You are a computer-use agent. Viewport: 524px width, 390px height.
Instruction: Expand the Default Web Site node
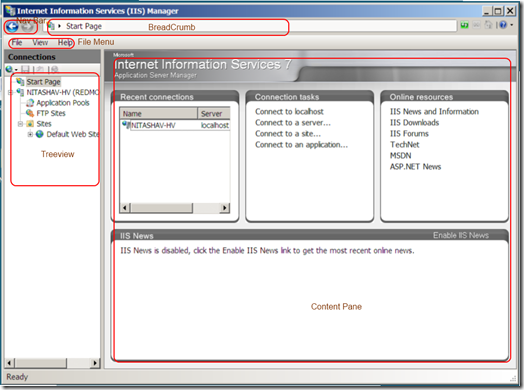pyautogui.click(x=30, y=134)
